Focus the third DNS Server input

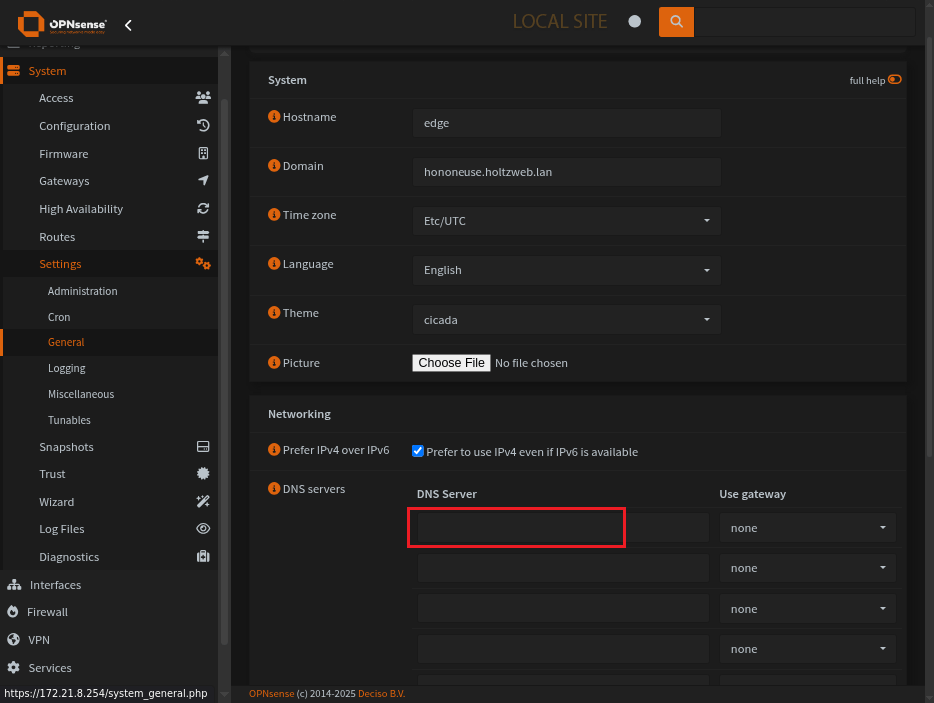tap(563, 609)
